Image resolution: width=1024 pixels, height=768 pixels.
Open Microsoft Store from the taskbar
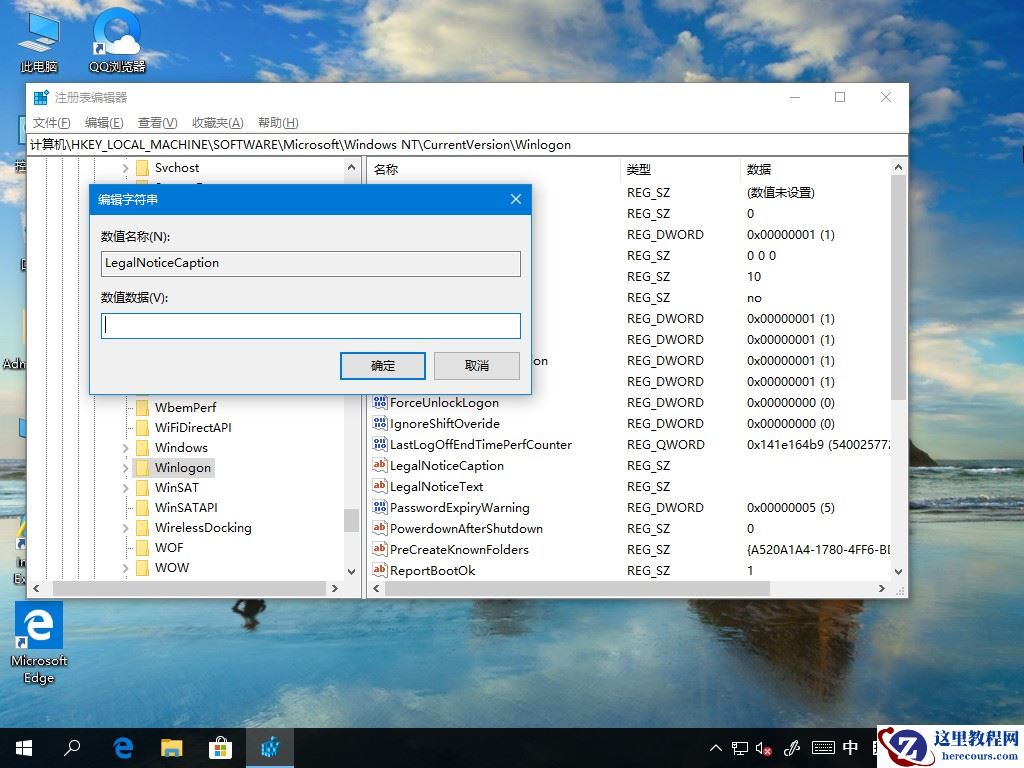[220, 747]
